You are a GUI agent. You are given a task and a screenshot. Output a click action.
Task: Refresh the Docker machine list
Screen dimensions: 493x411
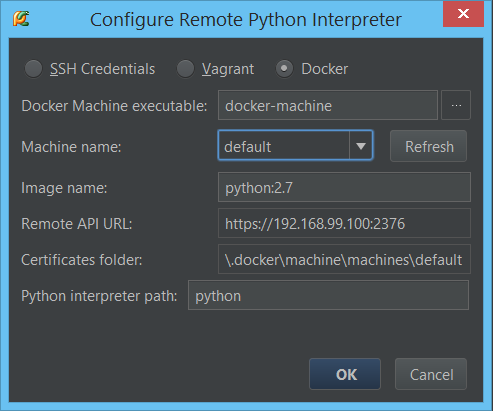click(428, 146)
